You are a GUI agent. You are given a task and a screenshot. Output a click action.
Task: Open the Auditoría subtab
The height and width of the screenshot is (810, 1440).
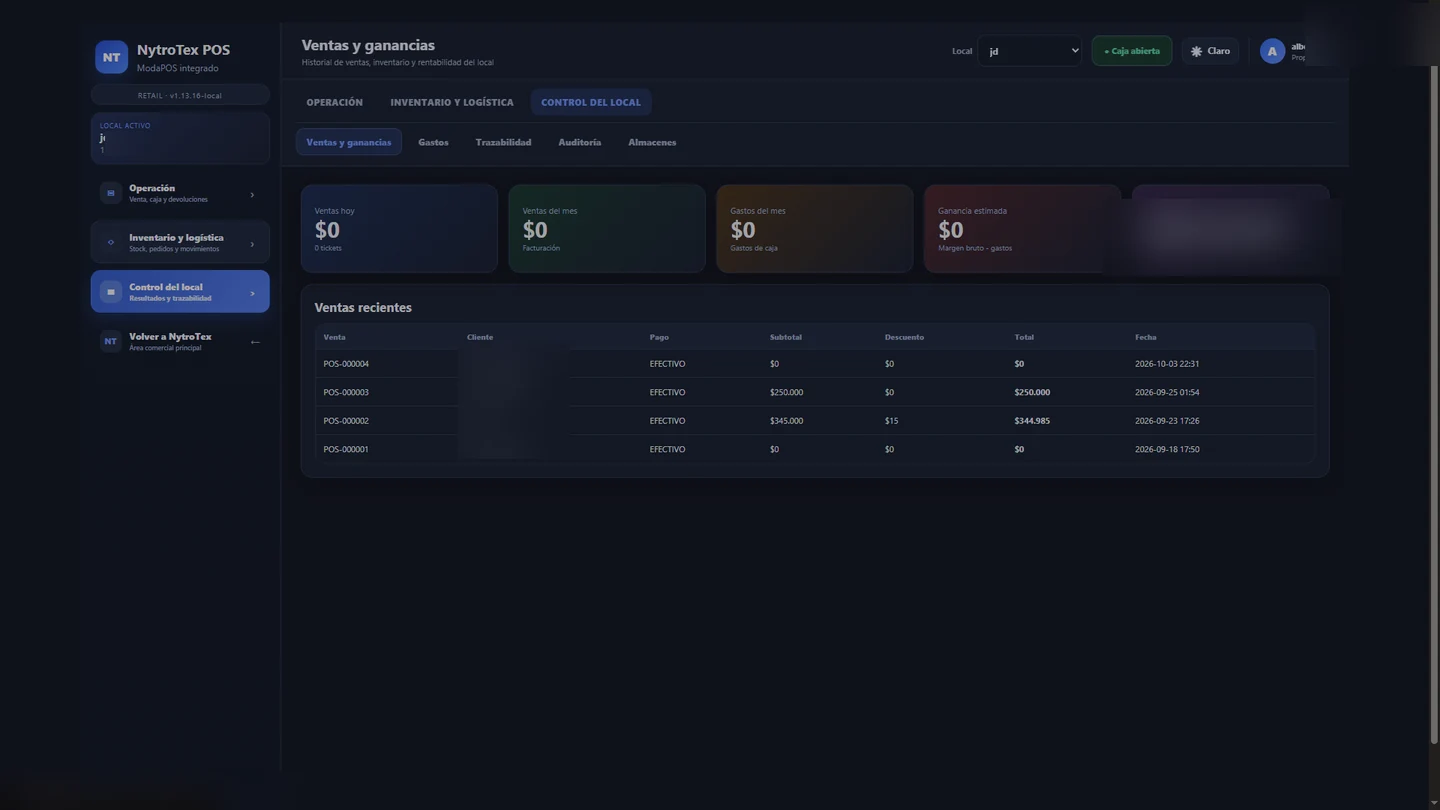click(580, 142)
